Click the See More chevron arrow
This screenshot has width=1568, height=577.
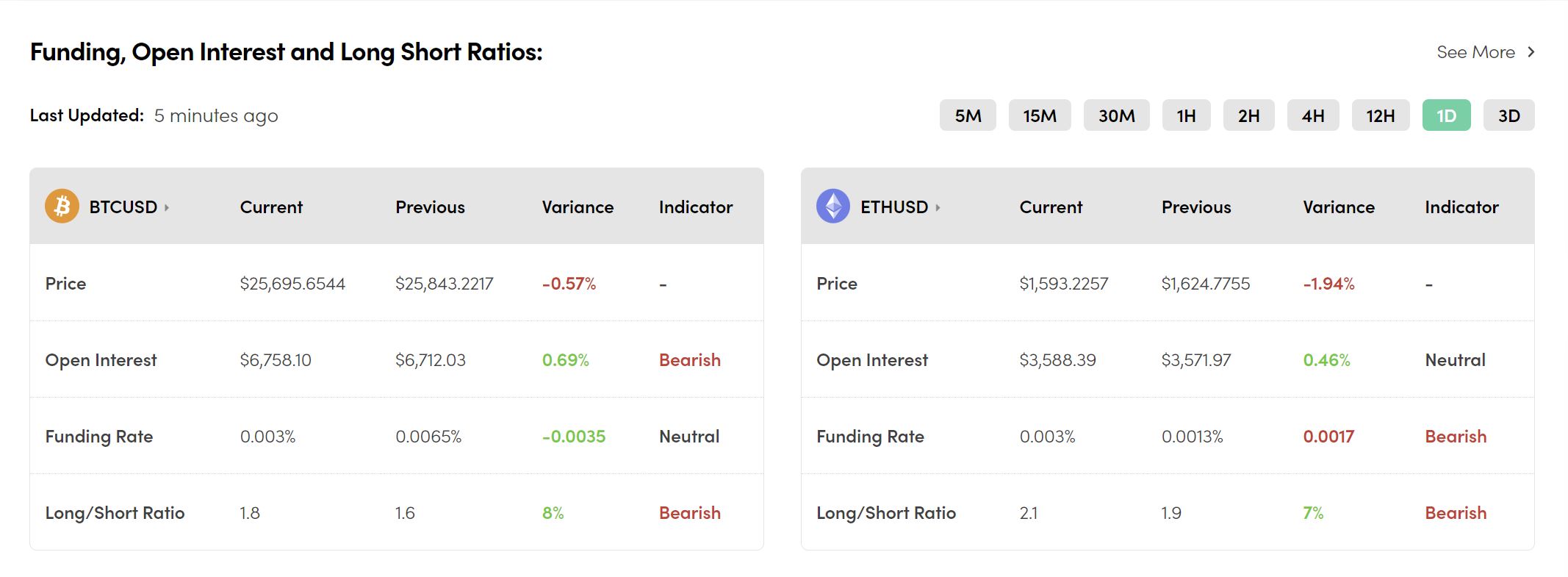tap(1531, 52)
